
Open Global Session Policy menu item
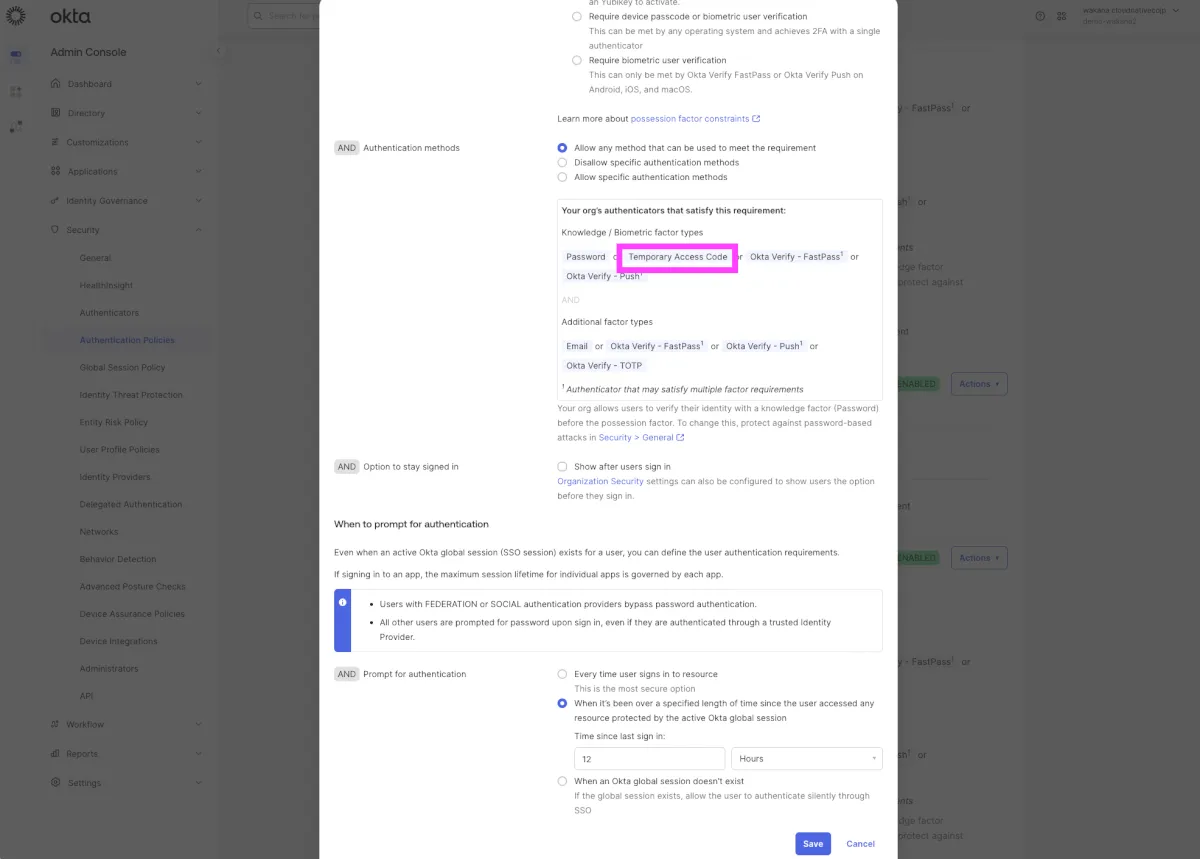point(122,367)
